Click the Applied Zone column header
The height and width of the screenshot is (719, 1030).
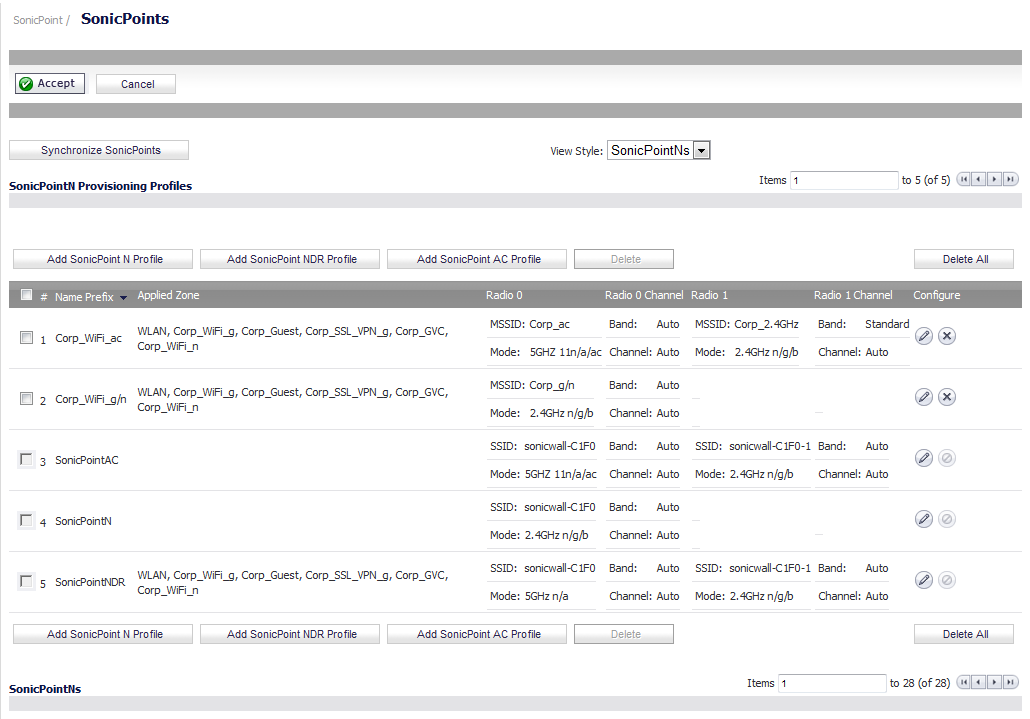(168, 295)
